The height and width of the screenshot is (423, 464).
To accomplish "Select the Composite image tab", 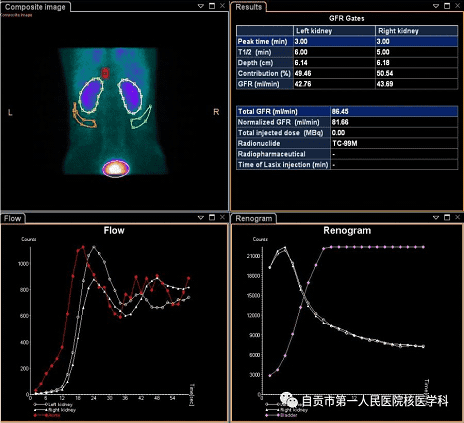I will (35, 7).
